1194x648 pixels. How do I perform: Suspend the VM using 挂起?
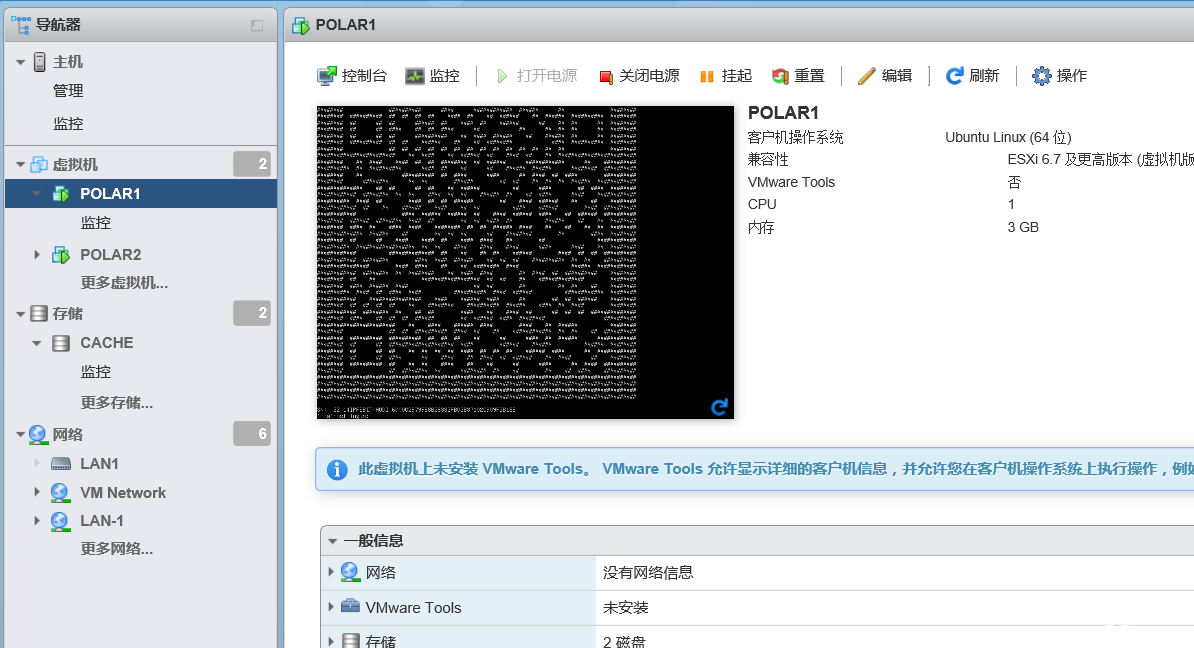(707, 76)
